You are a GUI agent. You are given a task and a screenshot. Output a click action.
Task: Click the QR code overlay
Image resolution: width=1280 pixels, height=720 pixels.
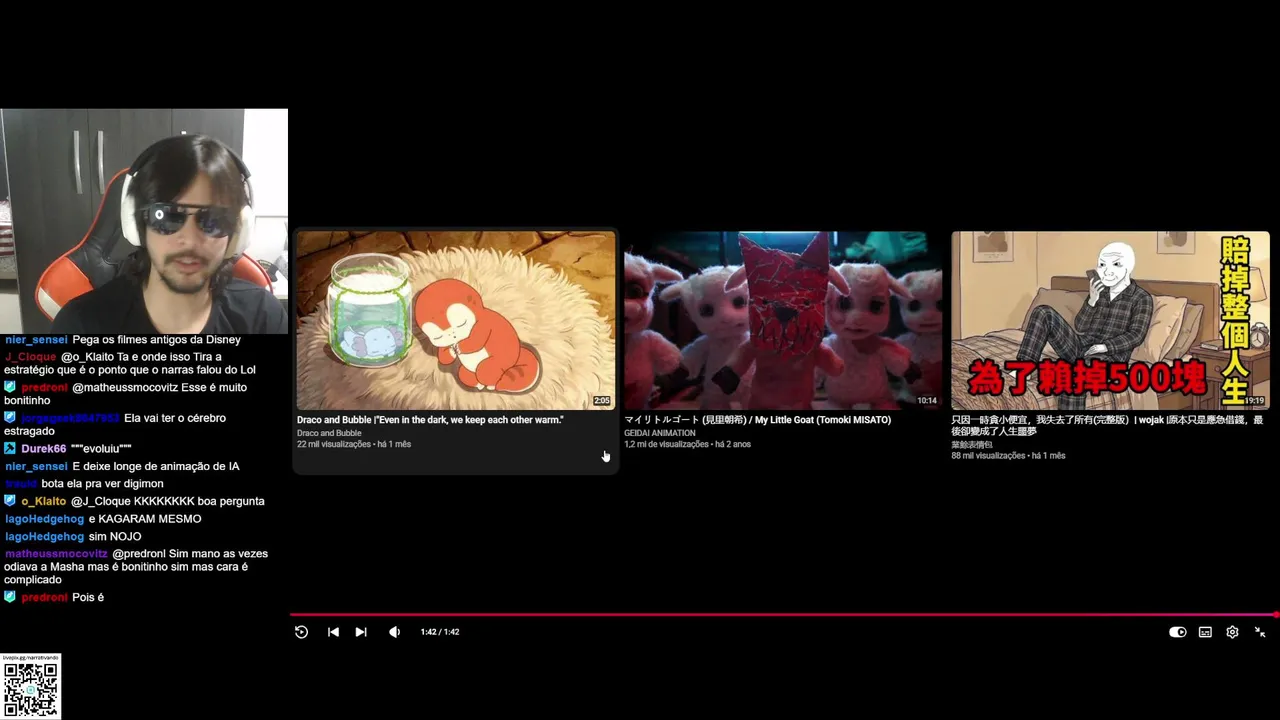[x=31, y=689]
